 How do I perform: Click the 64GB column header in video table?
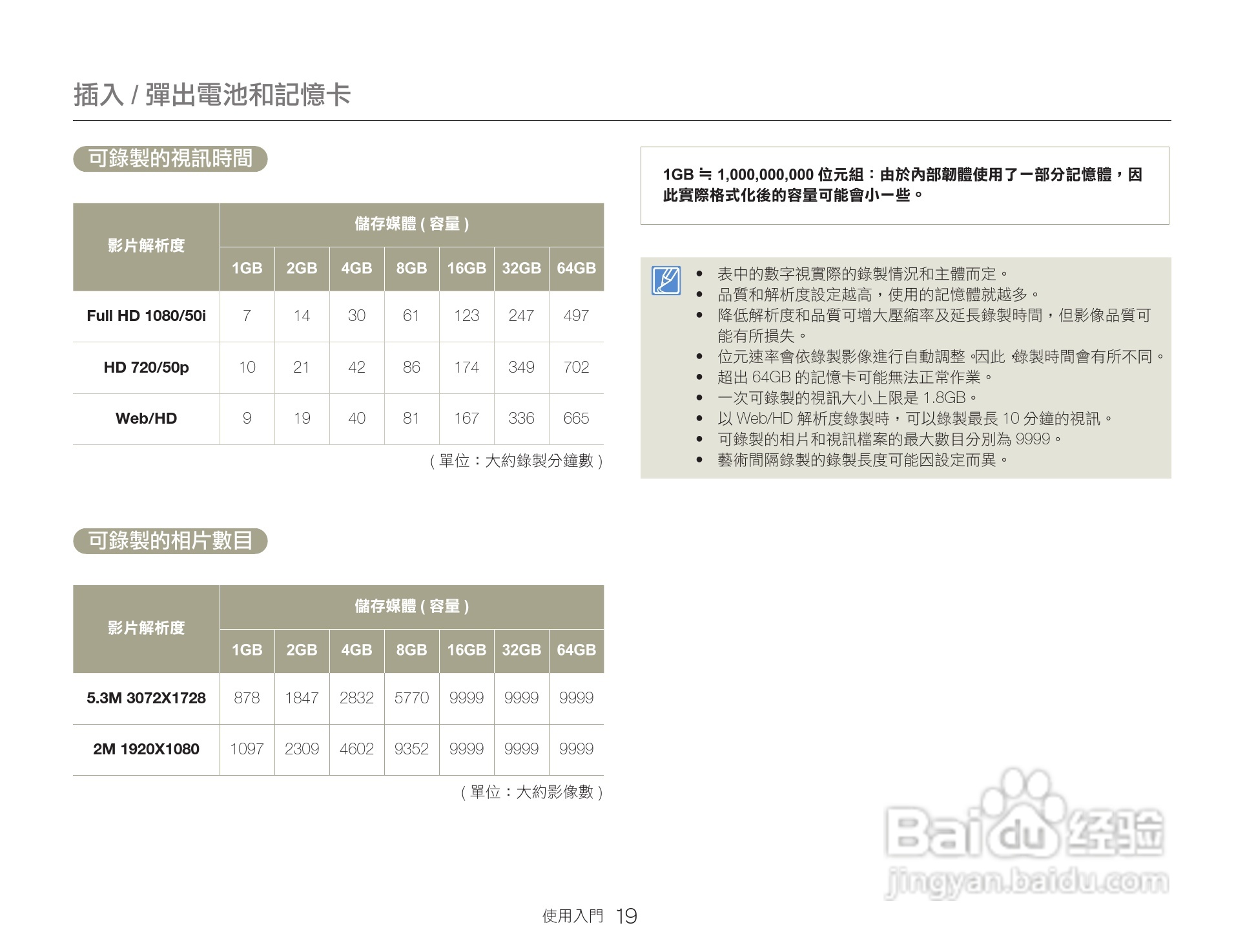click(576, 269)
